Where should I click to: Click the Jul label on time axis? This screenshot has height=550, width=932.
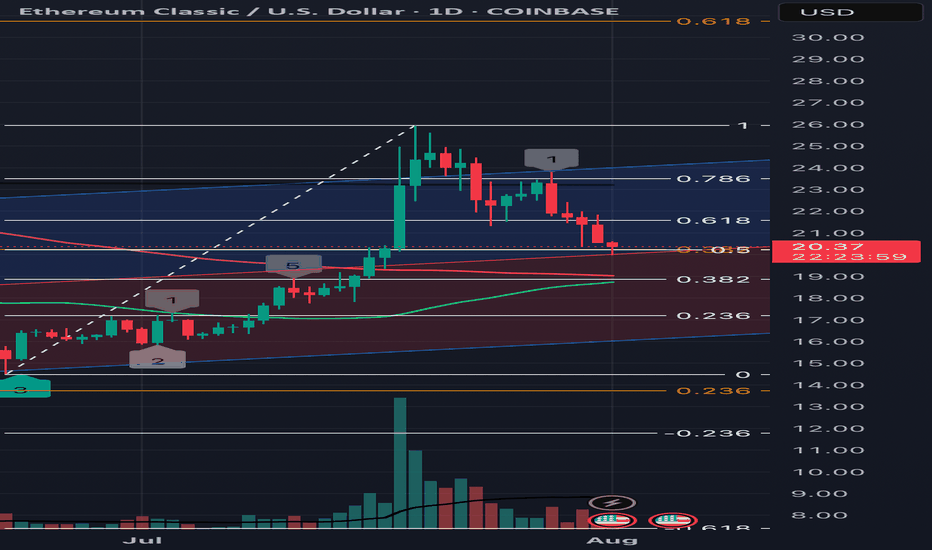click(142, 540)
